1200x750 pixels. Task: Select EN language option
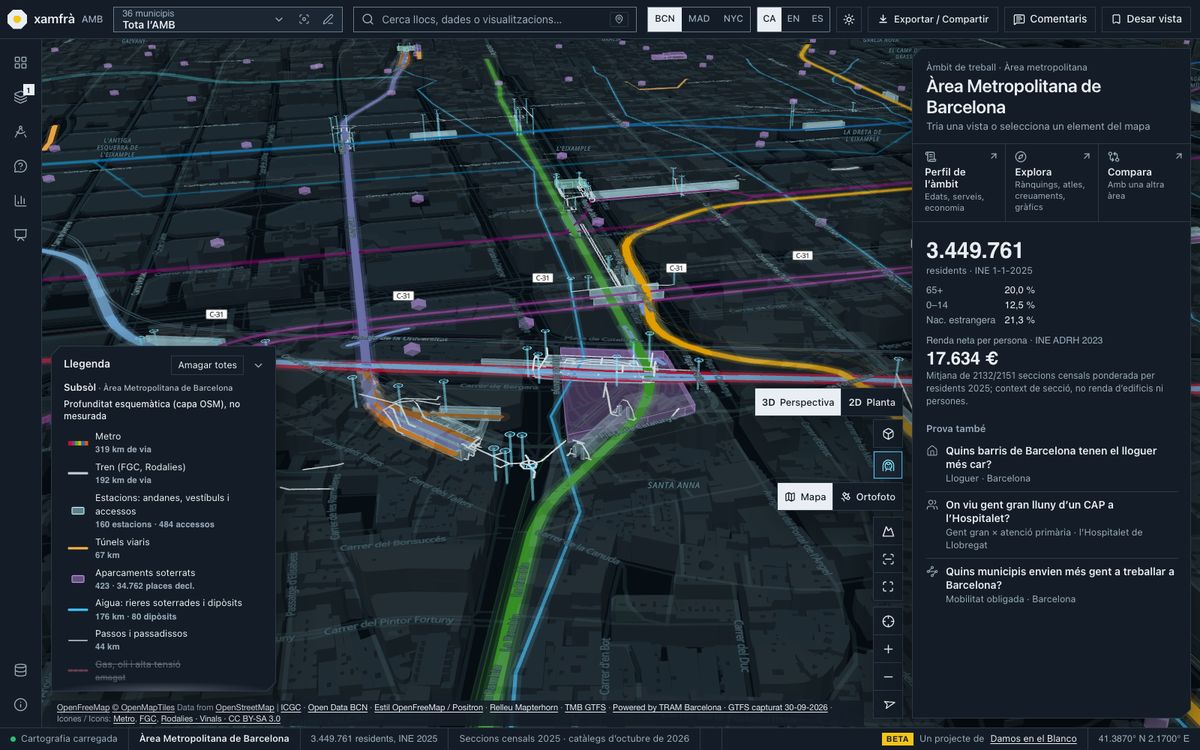point(793,19)
